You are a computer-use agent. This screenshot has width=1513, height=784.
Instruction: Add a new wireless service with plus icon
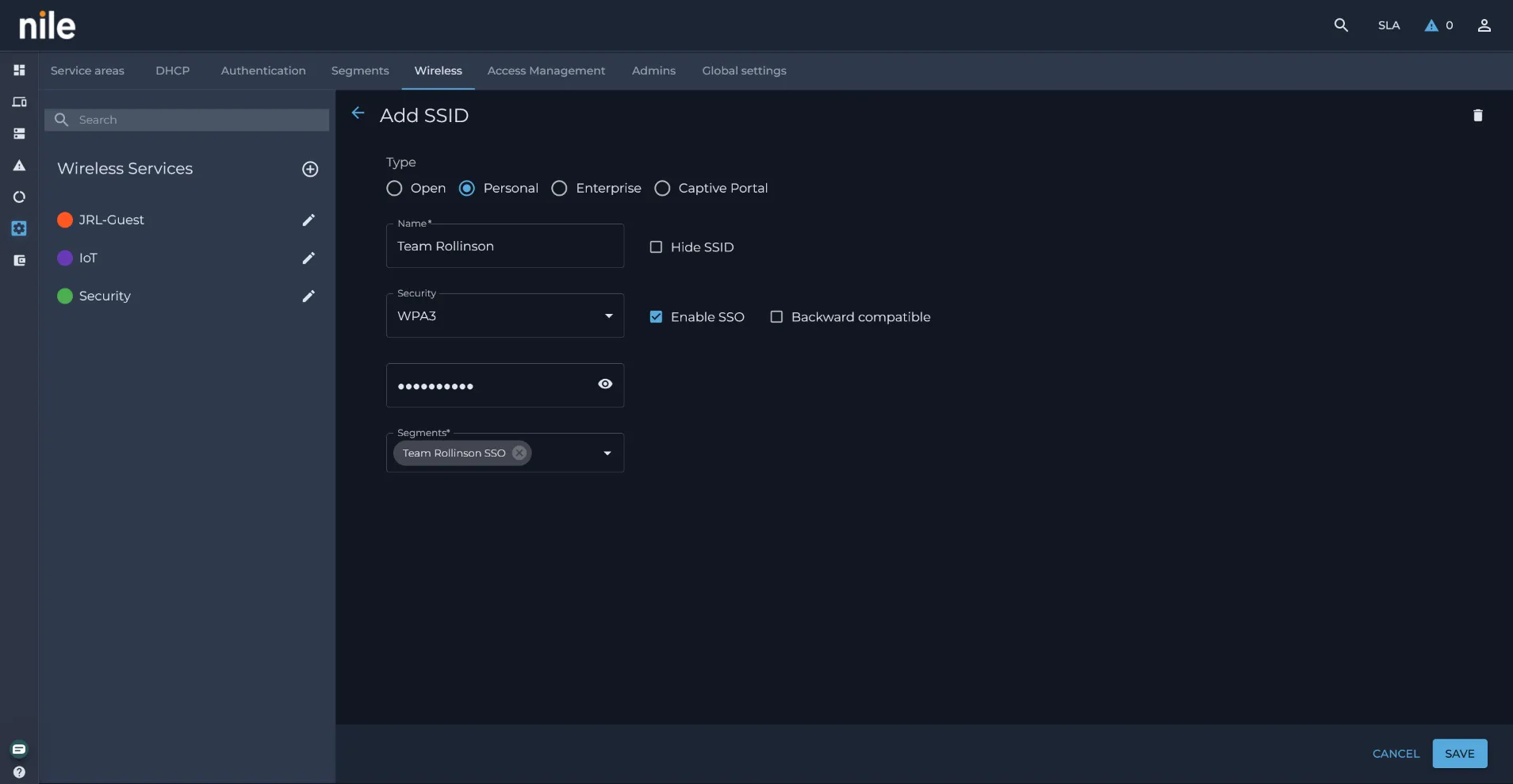point(310,169)
